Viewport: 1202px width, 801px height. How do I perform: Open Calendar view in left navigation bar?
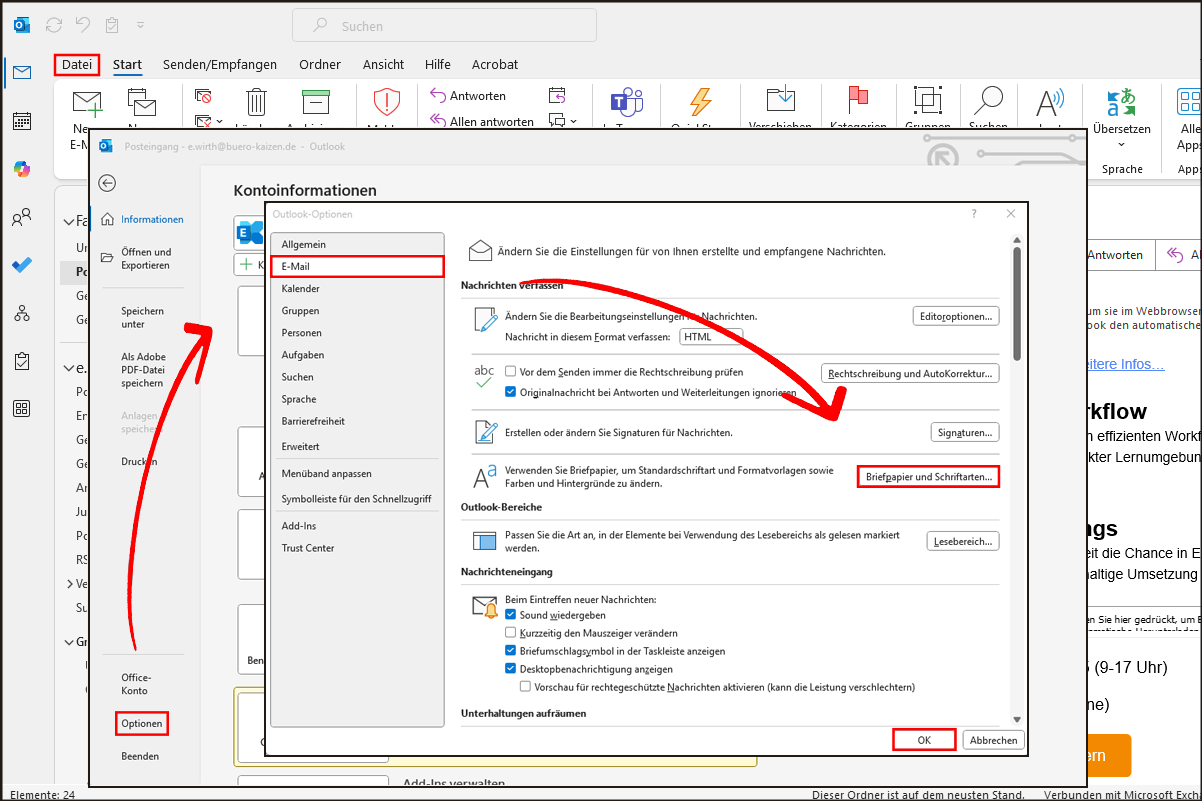22,121
